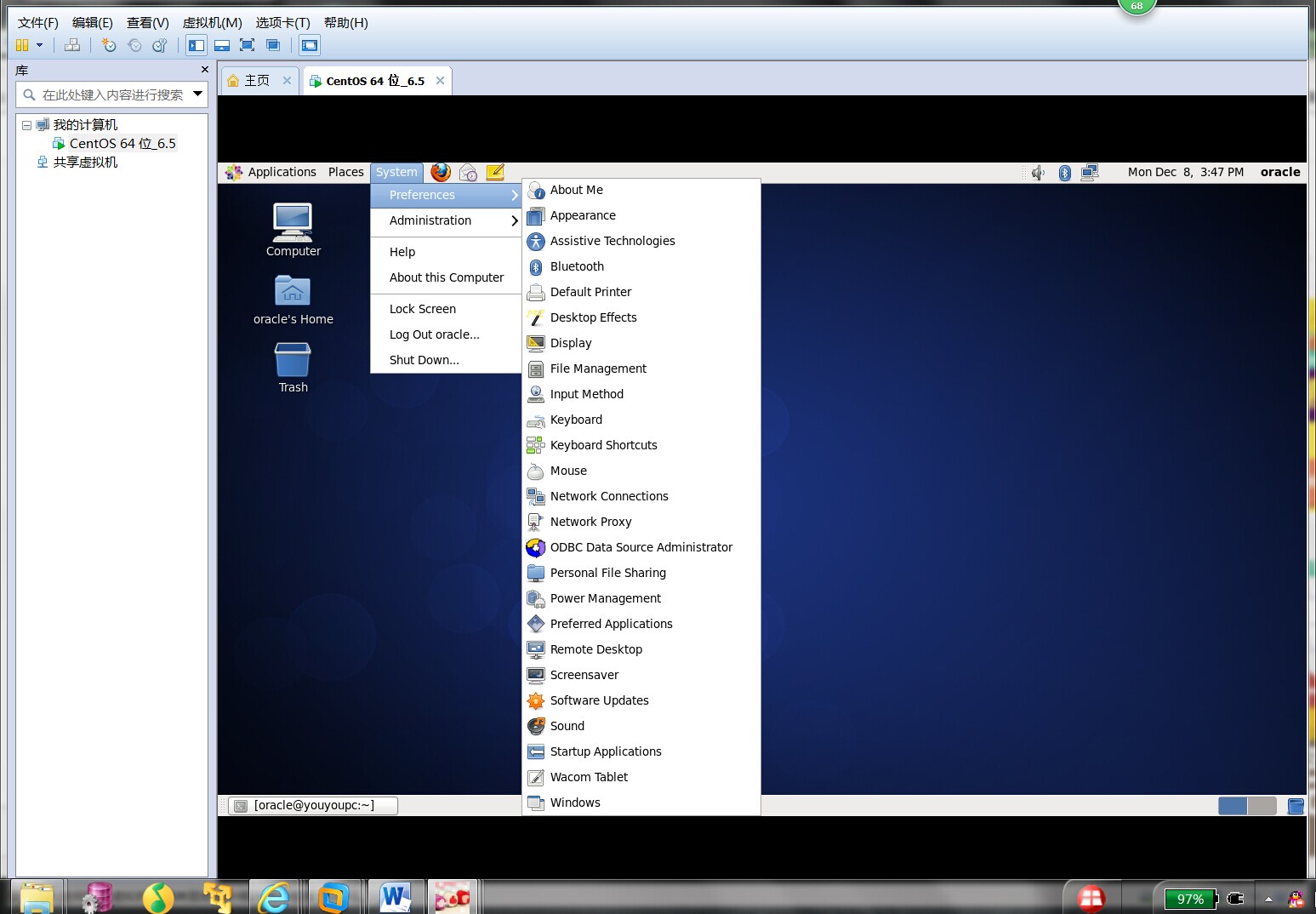This screenshot has height=914, width=1316.
Task: Open the 虚拟机(M) menu
Action: click(213, 23)
